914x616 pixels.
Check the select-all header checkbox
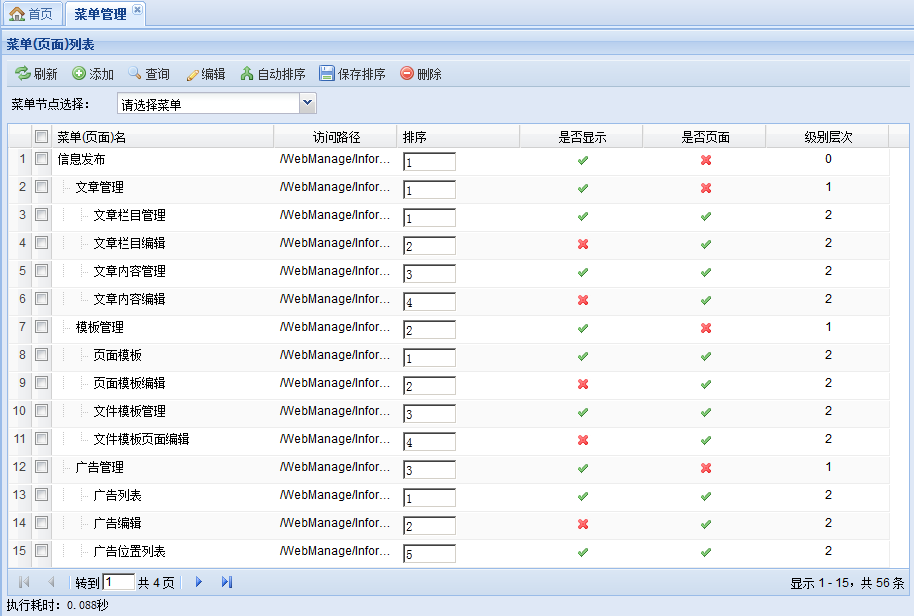click(x=42, y=137)
